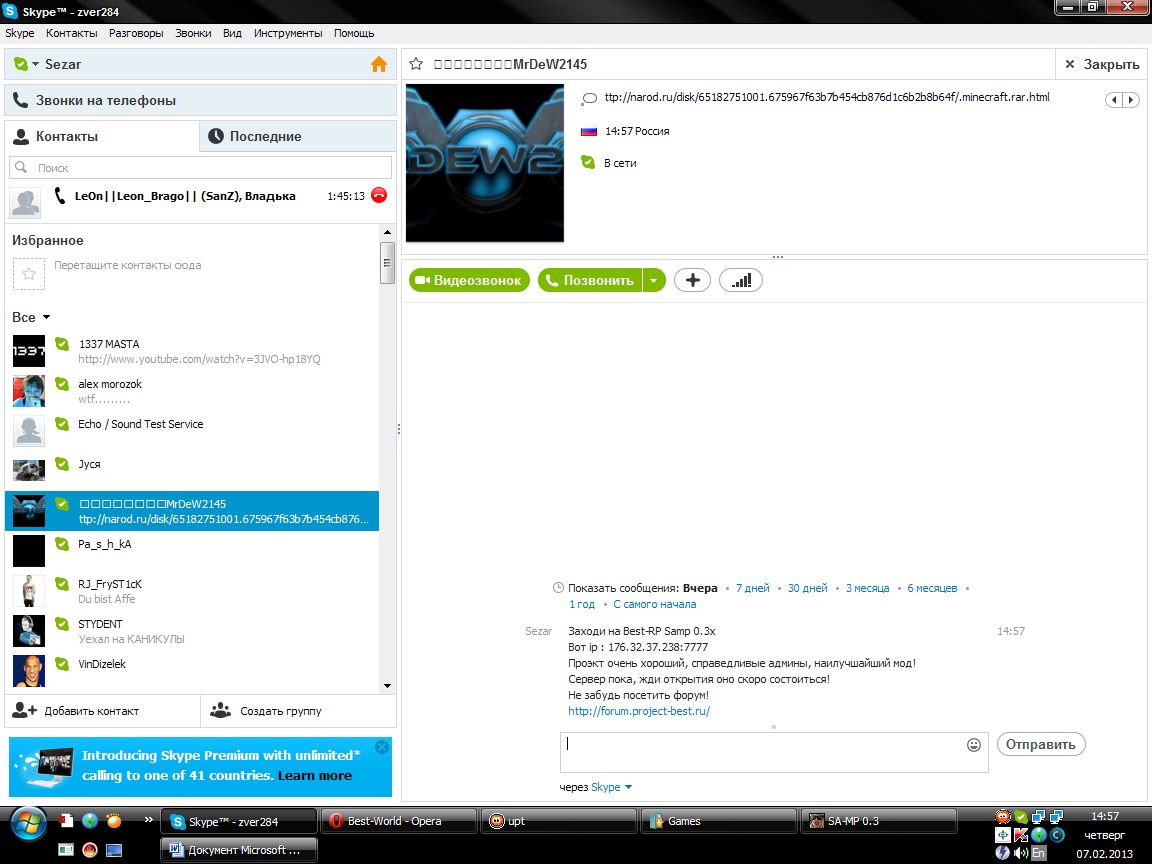This screenshot has width=1152, height=864.
Task: Click the mood message speech bubble icon
Action: 588,98
